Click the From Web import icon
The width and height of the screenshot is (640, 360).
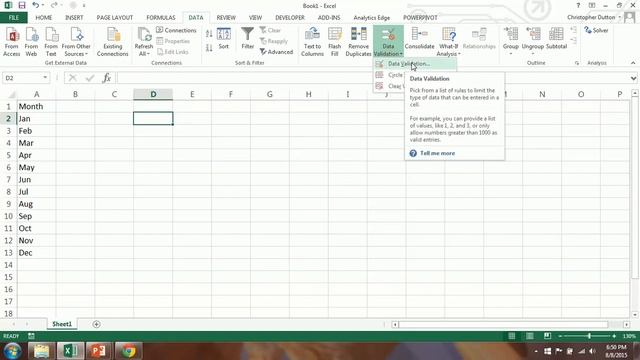pyautogui.click(x=31, y=42)
